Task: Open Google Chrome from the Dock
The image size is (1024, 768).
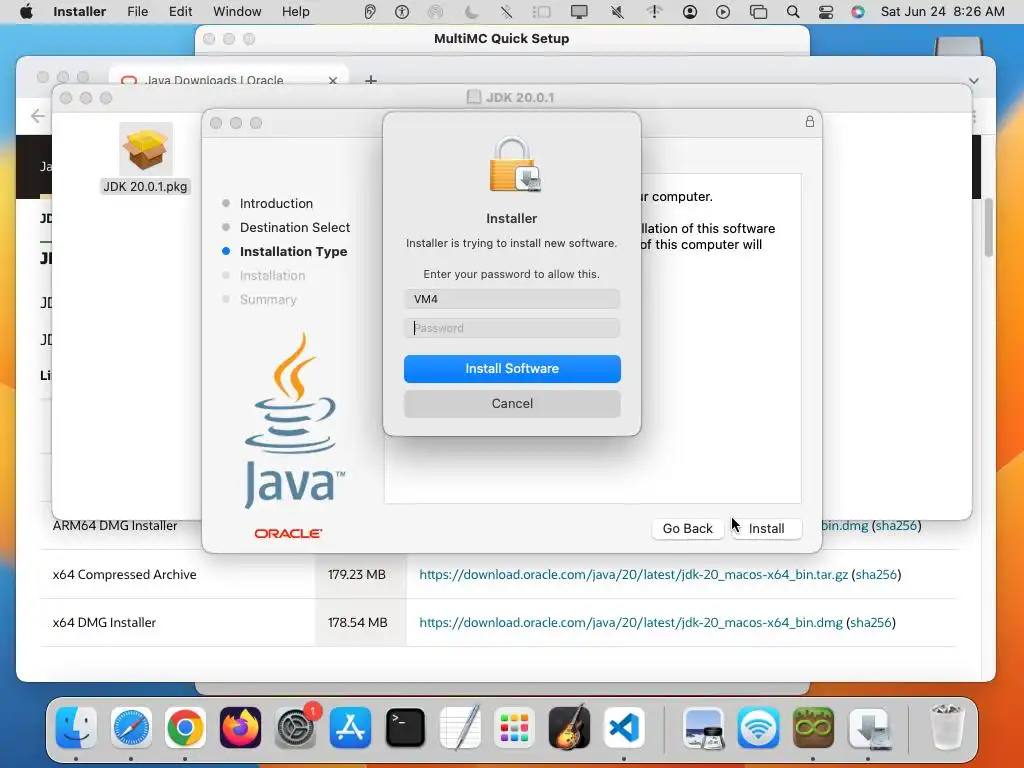Action: pyautogui.click(x=185, y=728)
